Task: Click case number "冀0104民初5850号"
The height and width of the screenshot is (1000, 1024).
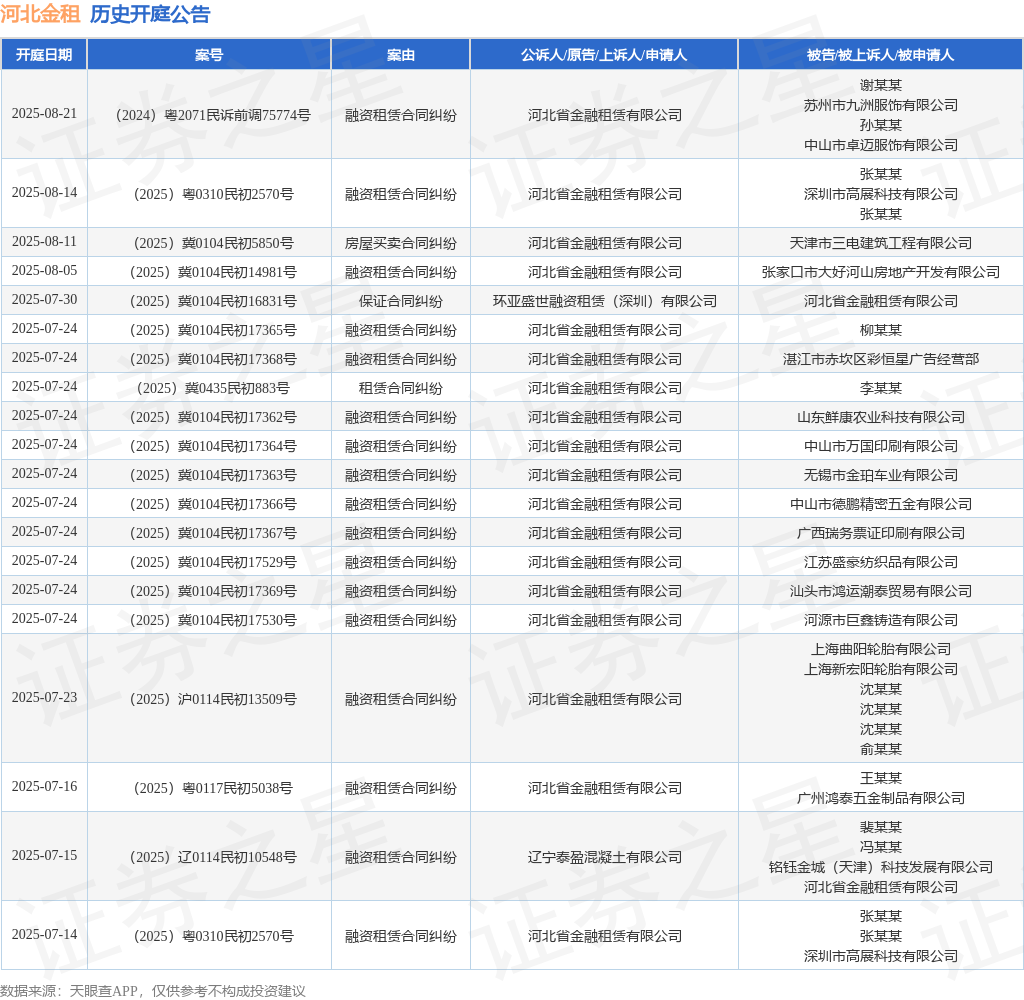Action: point(238,243)
